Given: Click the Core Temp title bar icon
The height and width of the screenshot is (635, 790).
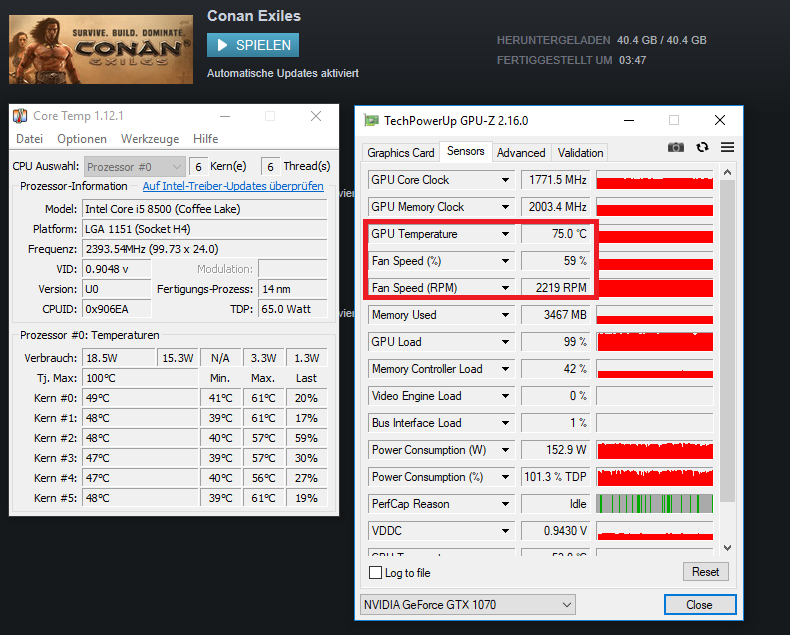Looking at the screenshot, I should pyautogui.click(x=20, y=116).
